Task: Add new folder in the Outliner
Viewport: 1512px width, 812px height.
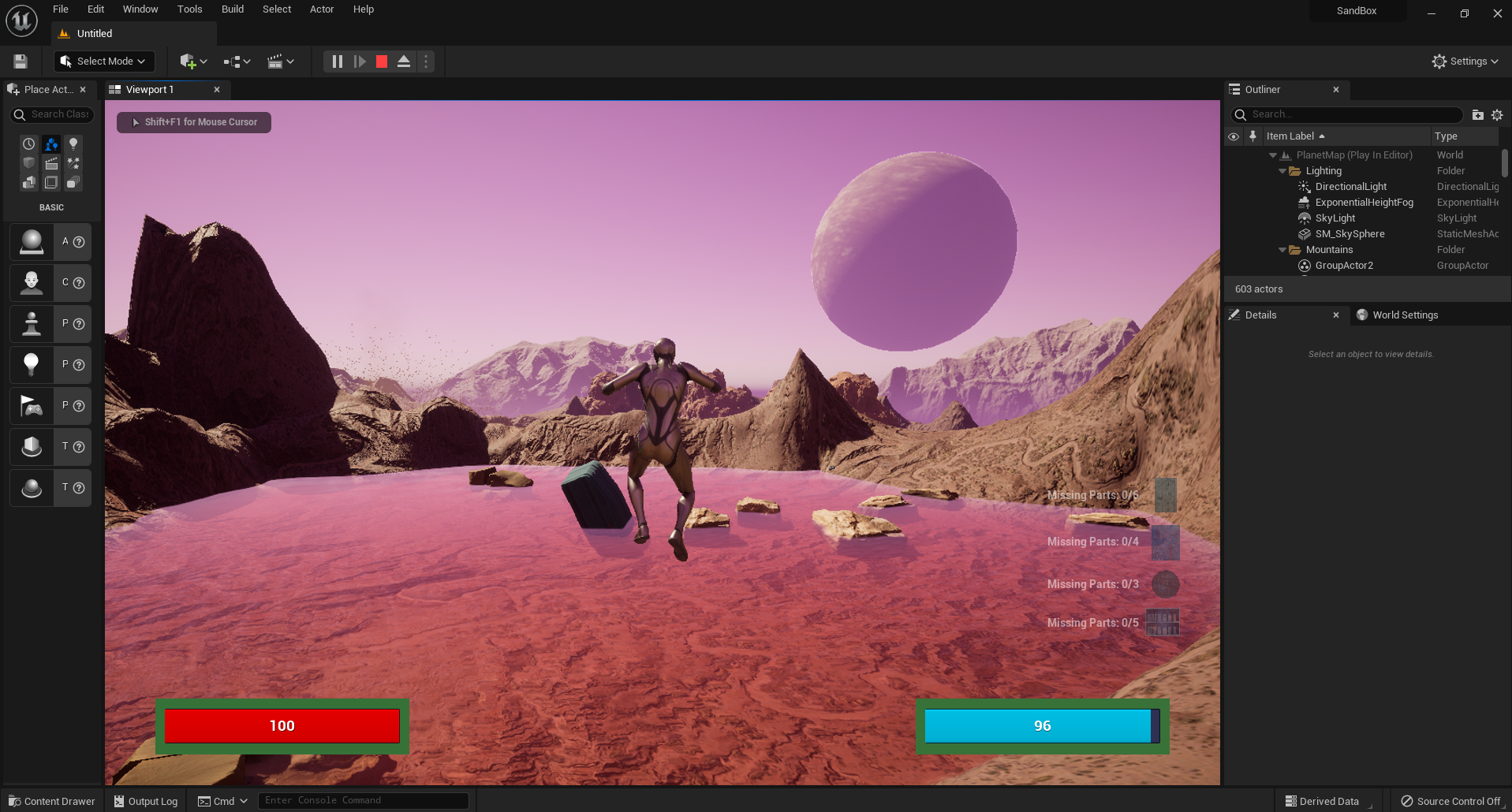Action: pos(1478,115)
